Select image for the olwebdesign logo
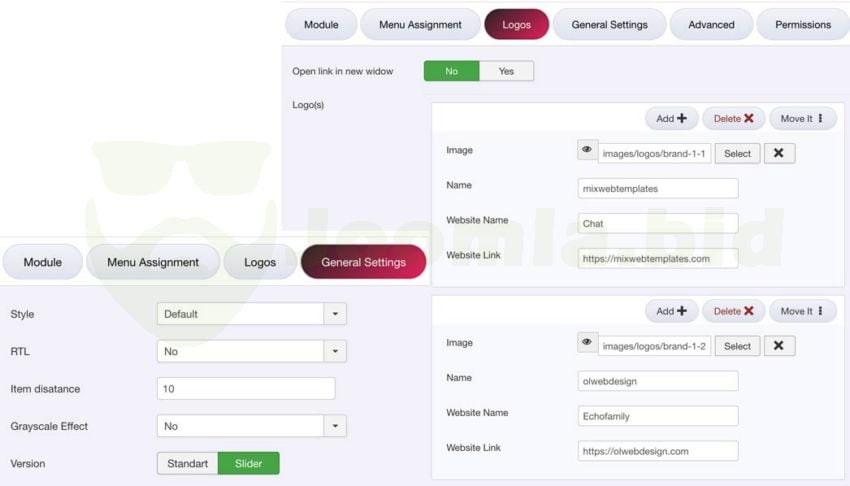 pos(737,346)
